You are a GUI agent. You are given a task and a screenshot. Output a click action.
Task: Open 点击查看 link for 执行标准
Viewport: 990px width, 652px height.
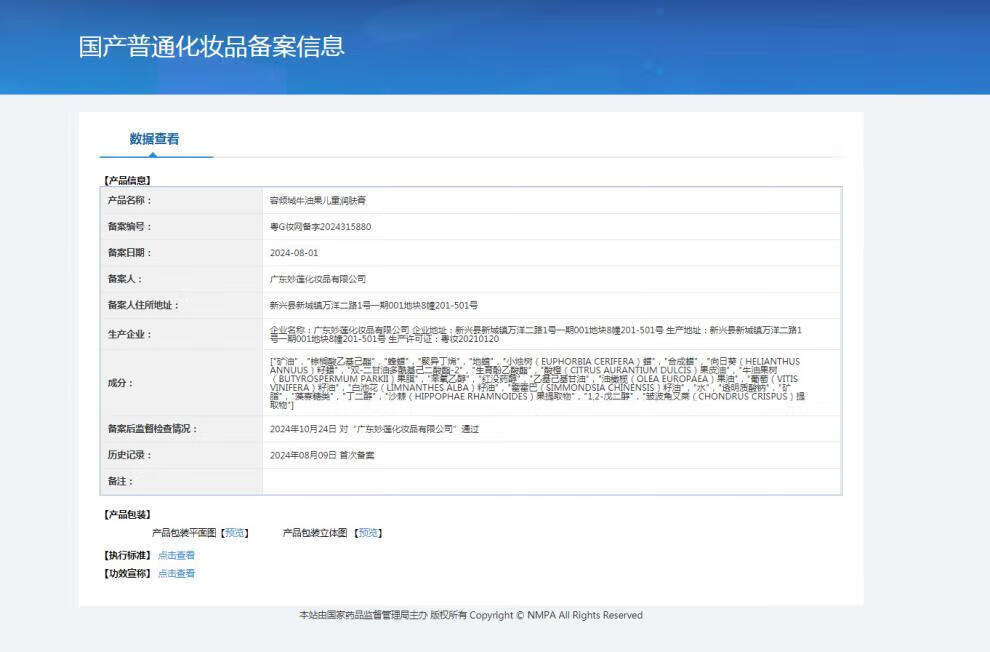pos(176,555)
